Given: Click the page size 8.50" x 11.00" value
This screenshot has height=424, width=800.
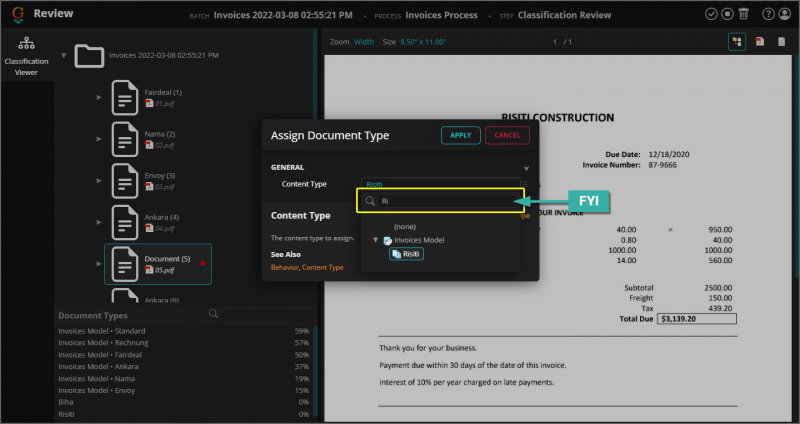Looking at the screenshot, I should click(423, 42).
